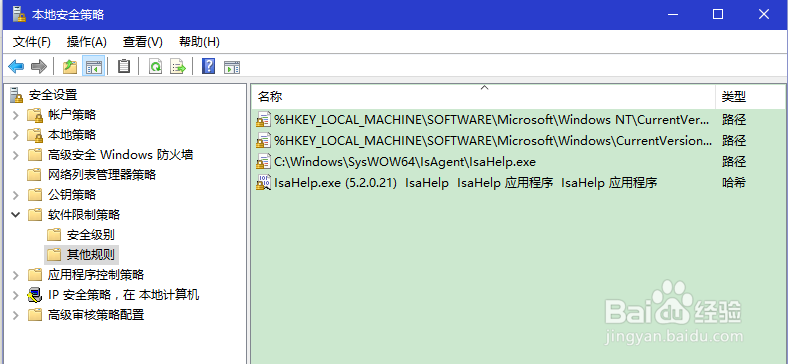Expand the IP 安全策略 tree node
The width and height of the screenshot is (788, 364).
pos(16,296)
